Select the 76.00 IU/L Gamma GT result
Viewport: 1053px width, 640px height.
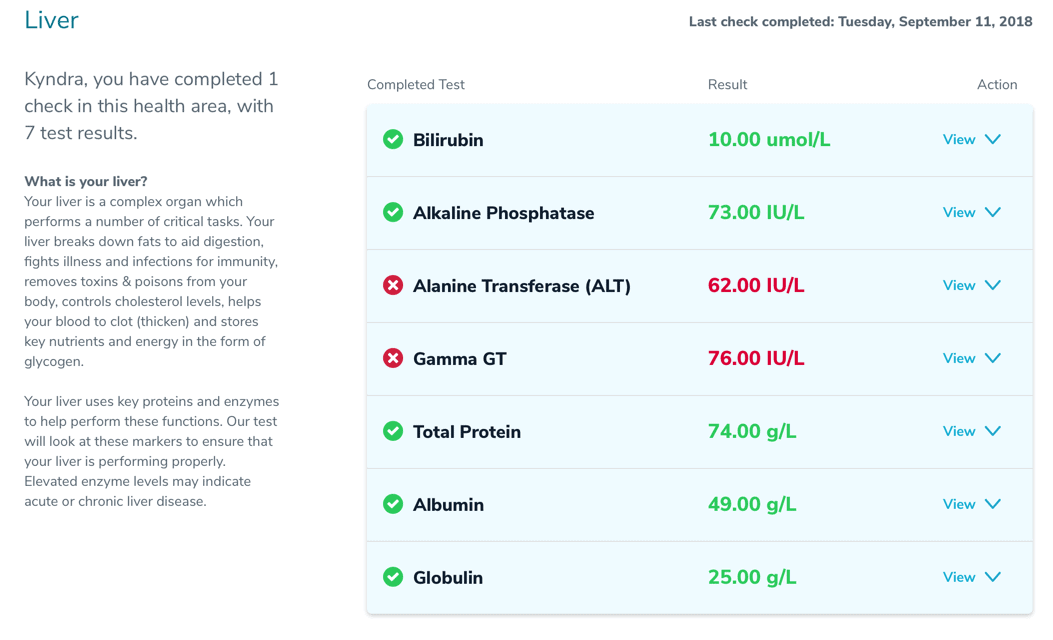tap(756, 358)
